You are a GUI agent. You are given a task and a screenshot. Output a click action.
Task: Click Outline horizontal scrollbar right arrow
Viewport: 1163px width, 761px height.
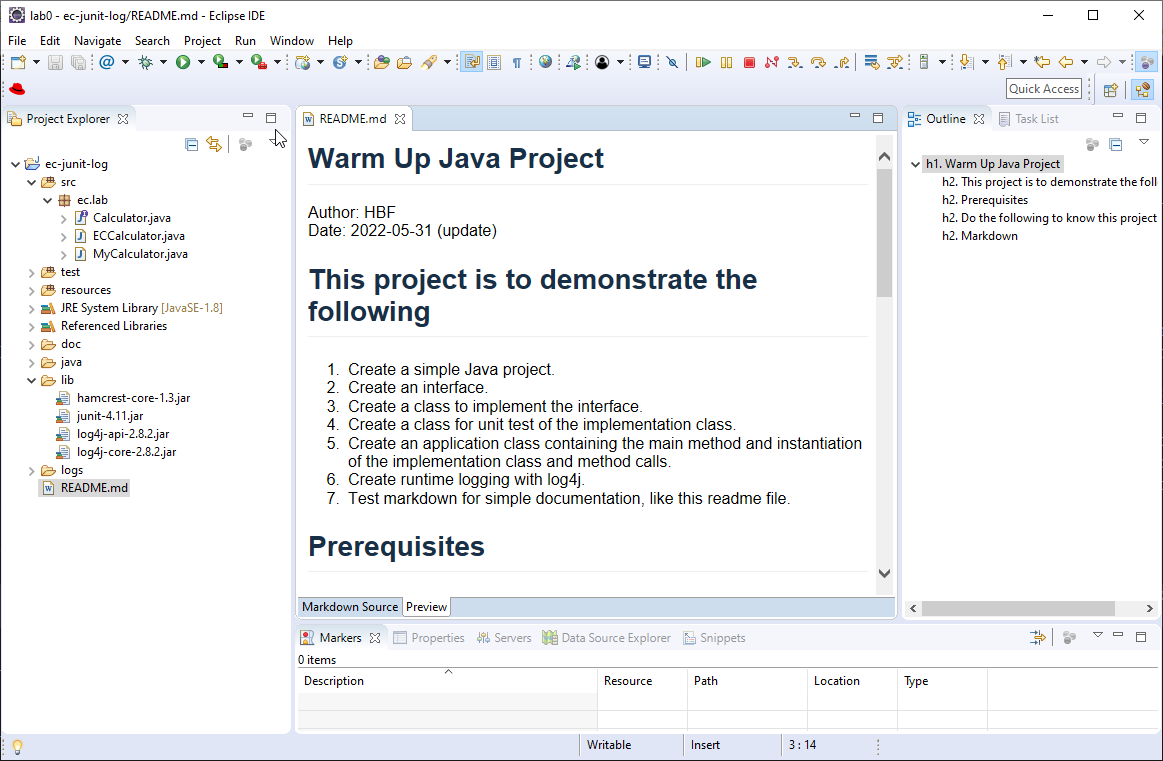(x=1150, y=608)
